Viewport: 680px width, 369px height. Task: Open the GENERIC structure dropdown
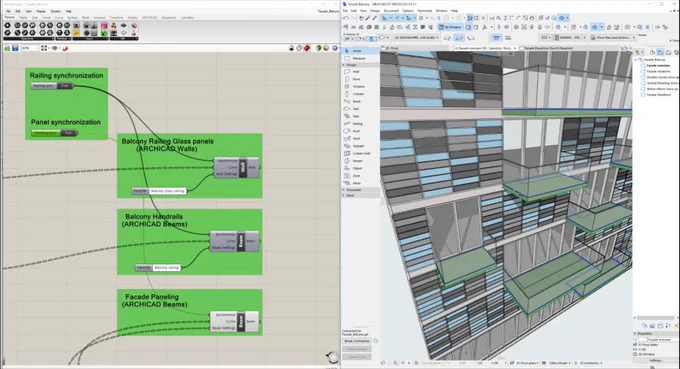(569, 38)
